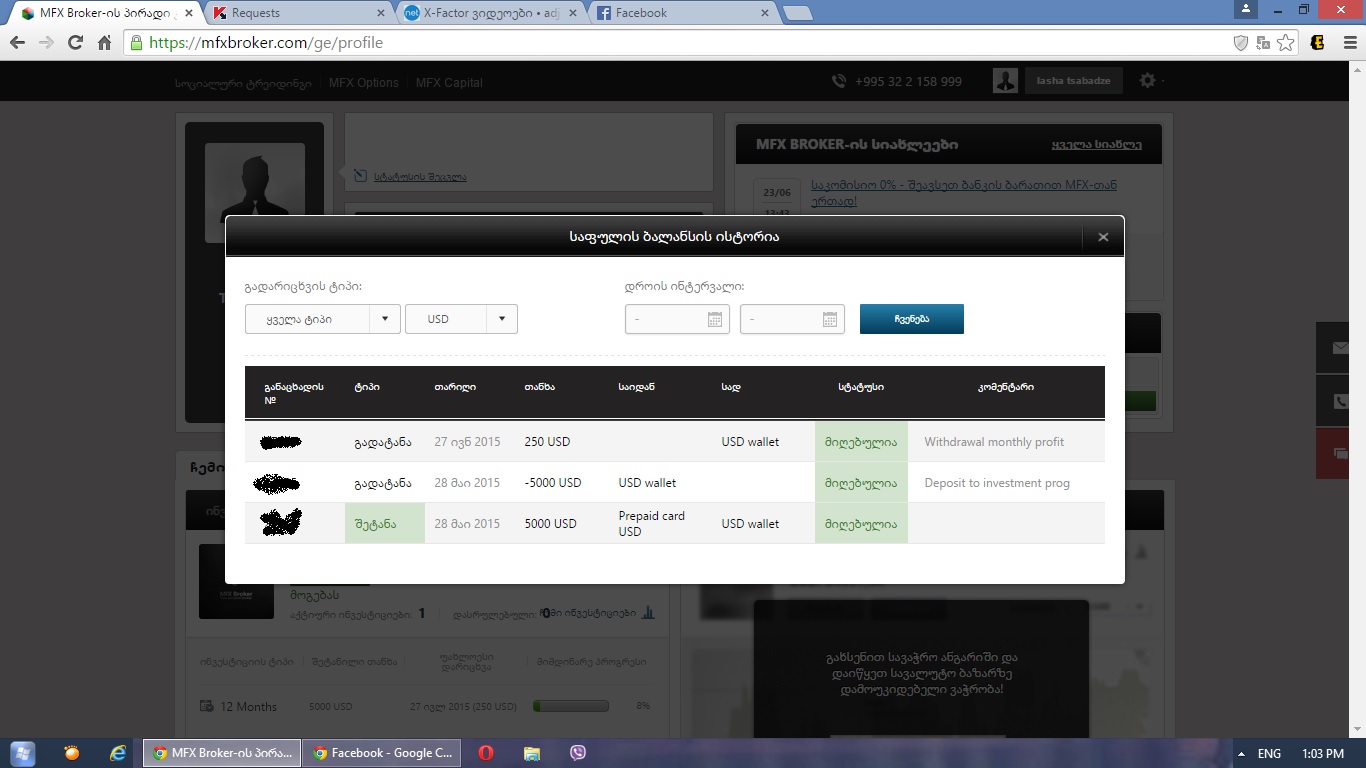
Task: Open Viber from the taskbar
Action: pyautogui.click(x=577, y=753)
